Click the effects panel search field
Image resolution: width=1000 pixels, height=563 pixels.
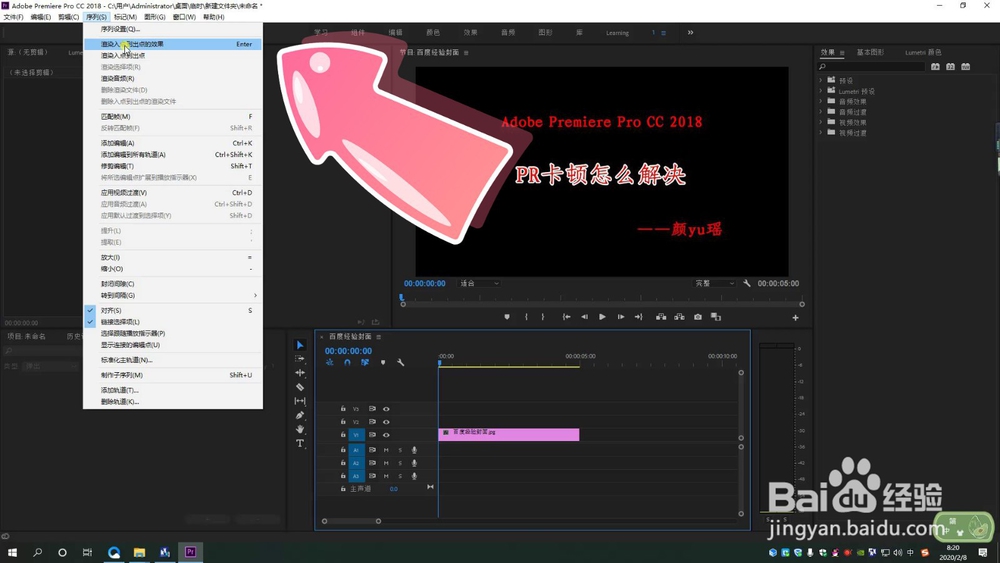coord(872,66)
